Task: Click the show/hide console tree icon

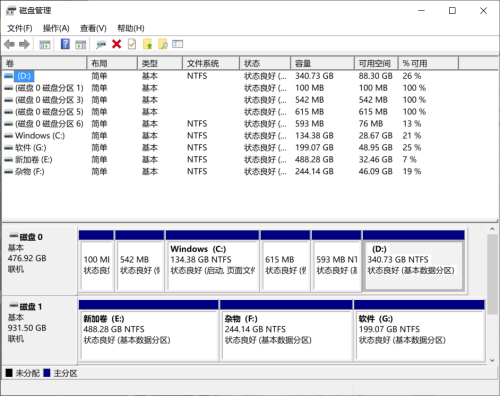Action: tap(45, 44)
